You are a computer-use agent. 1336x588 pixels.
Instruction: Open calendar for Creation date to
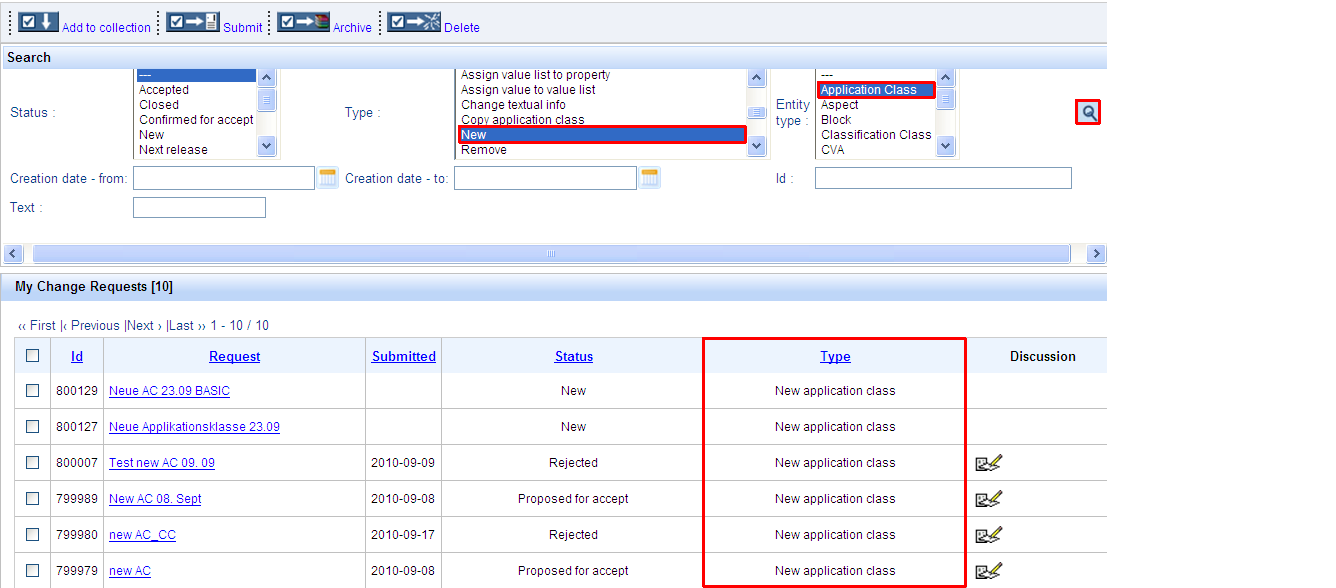pyautogui.click(x=650, y=178)
